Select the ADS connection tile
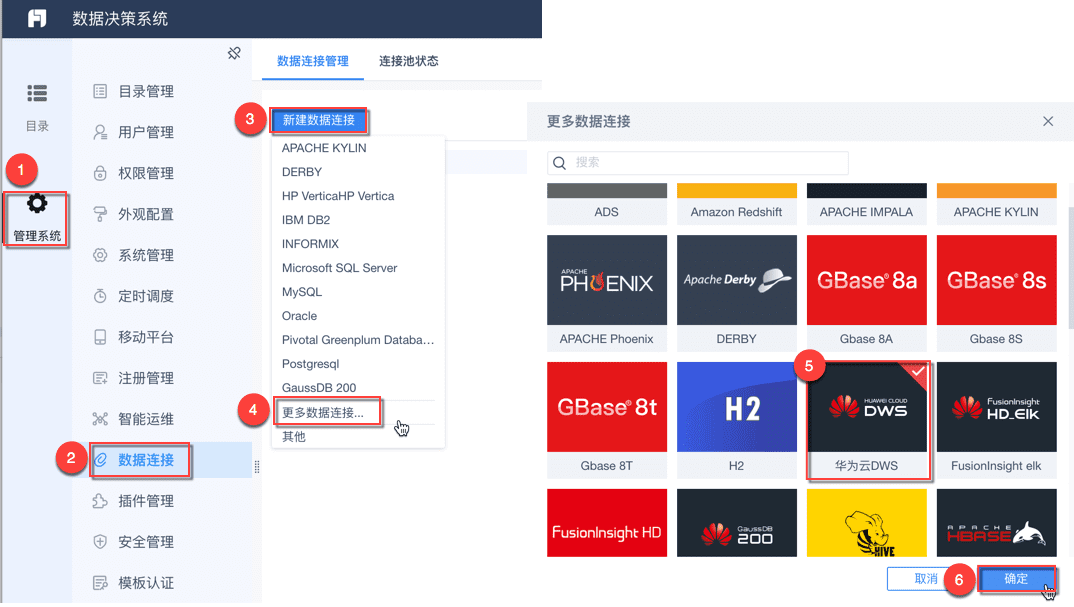The height and width of the screenshot is (607, 1074). click(607, 204)
